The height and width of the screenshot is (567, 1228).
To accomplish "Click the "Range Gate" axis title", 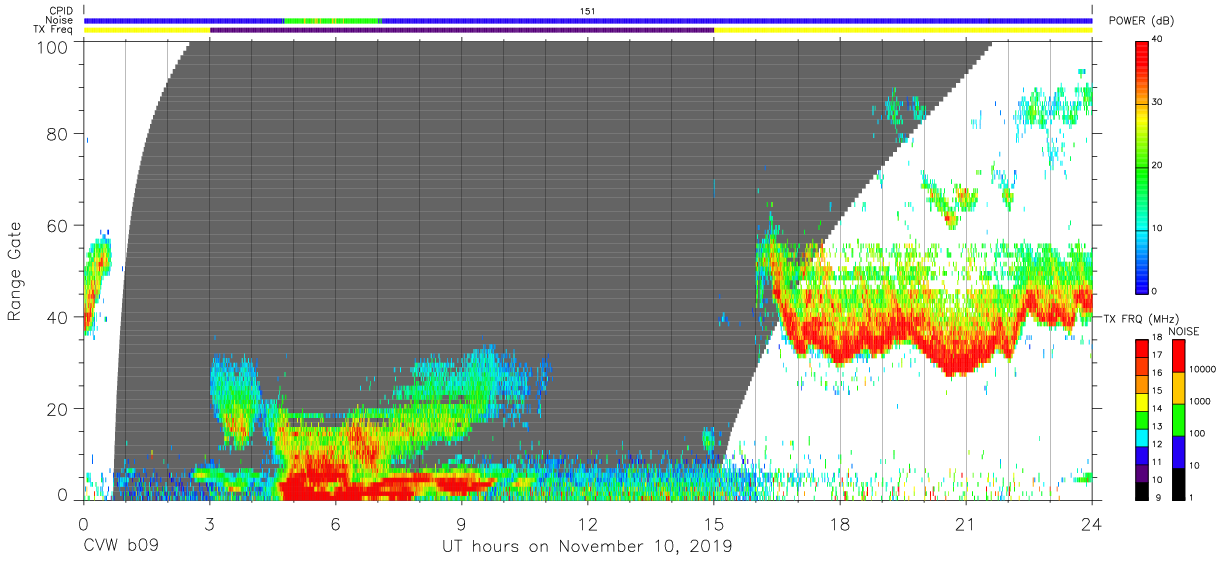I will [x=15, y=272].
